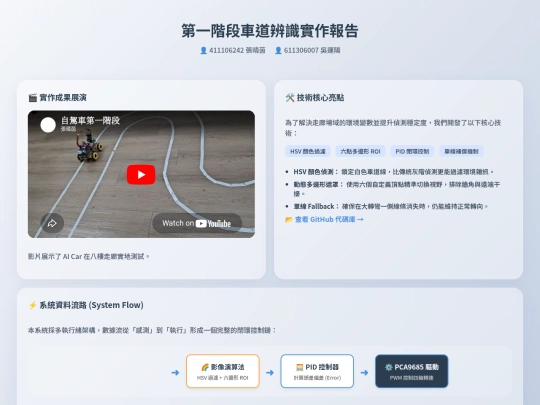540x405 pixels.
Task: Open the video title 自駕車第一階段
Action: pos(90,121)
